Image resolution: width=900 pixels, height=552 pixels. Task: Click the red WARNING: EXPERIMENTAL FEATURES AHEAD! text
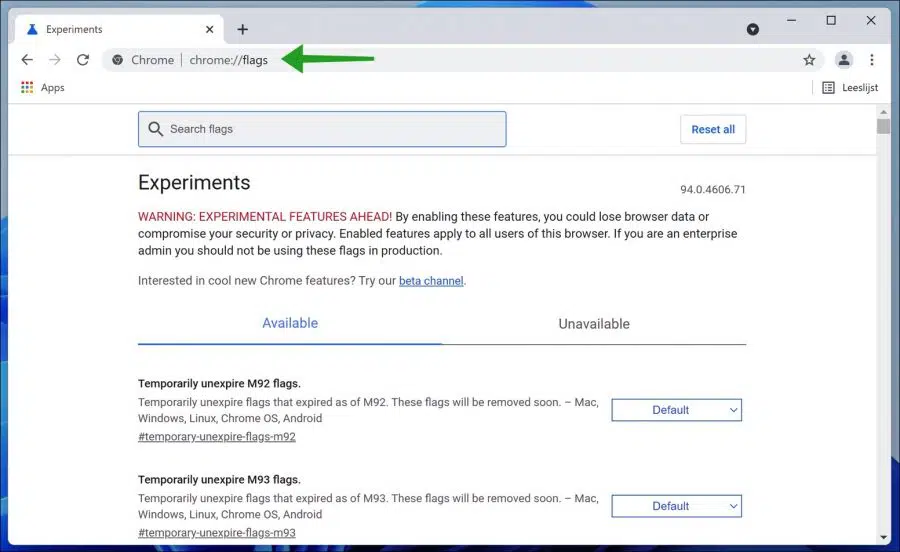coord(265,216)
